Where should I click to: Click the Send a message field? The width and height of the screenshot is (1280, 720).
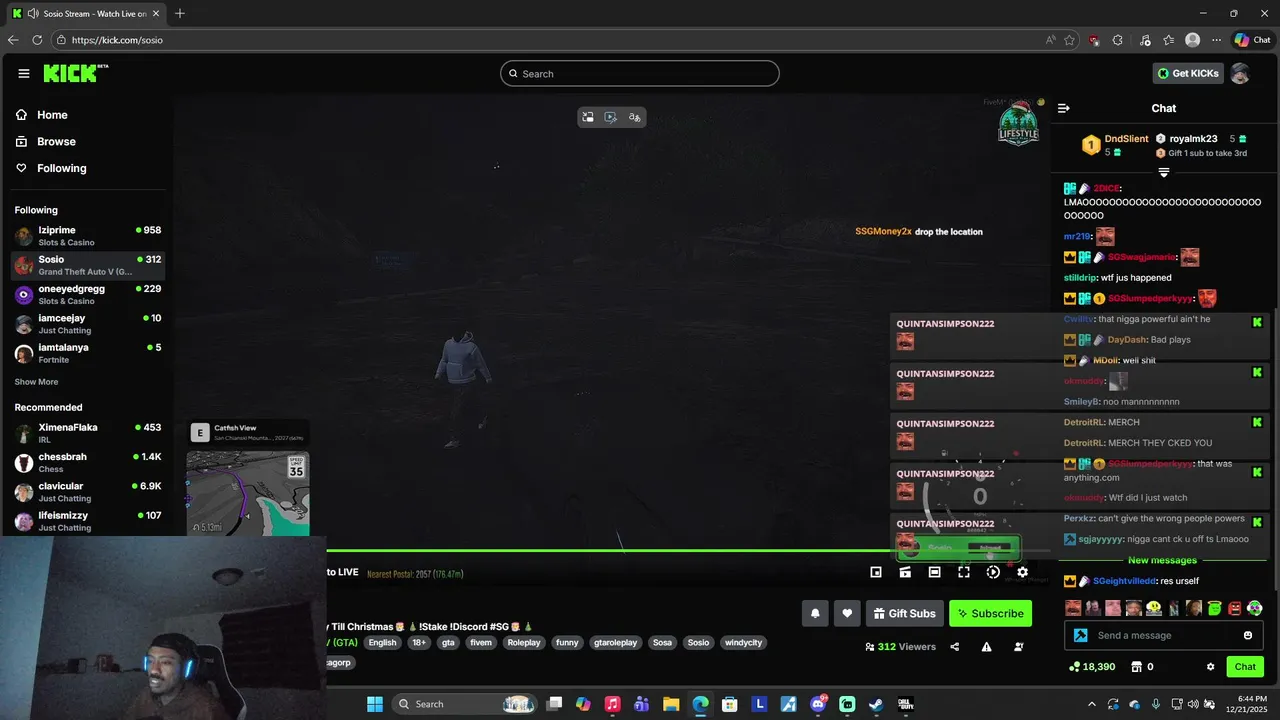click(x=1164, y=635)
